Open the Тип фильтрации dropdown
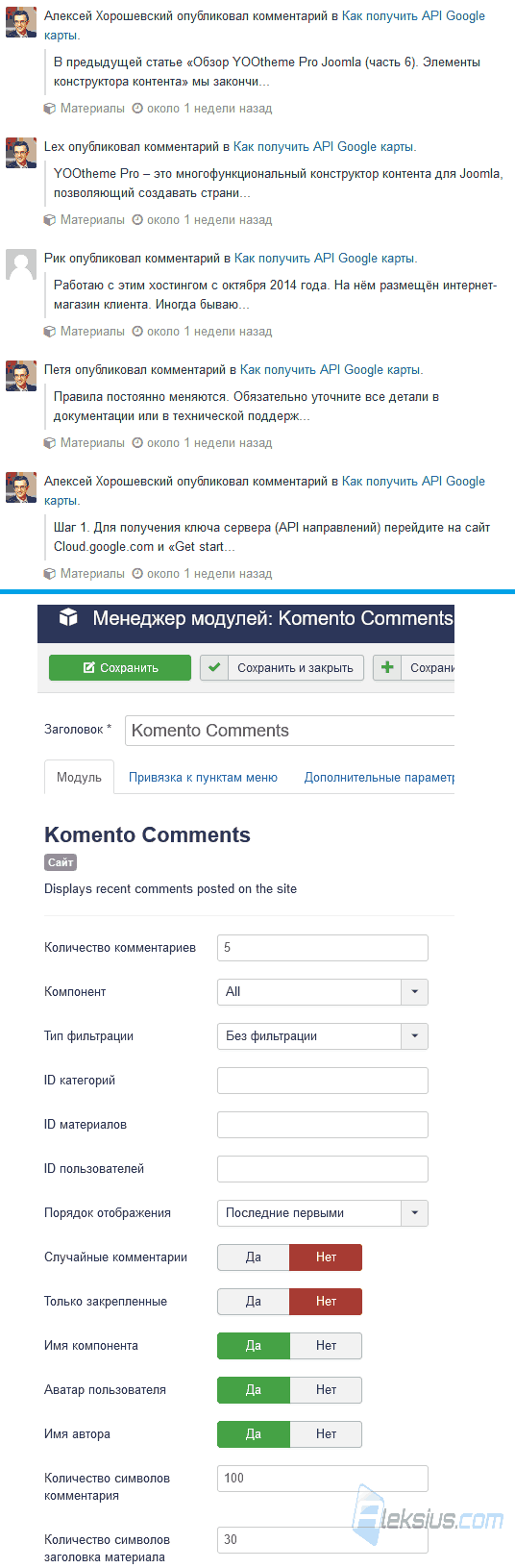The width and height of the screenshot is (515, 1568). coord(323,1036)
